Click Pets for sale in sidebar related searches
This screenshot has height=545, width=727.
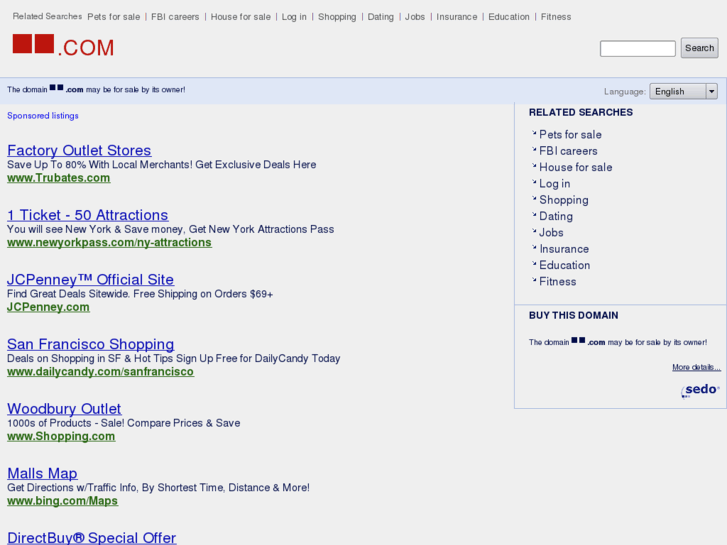[570, 135]
